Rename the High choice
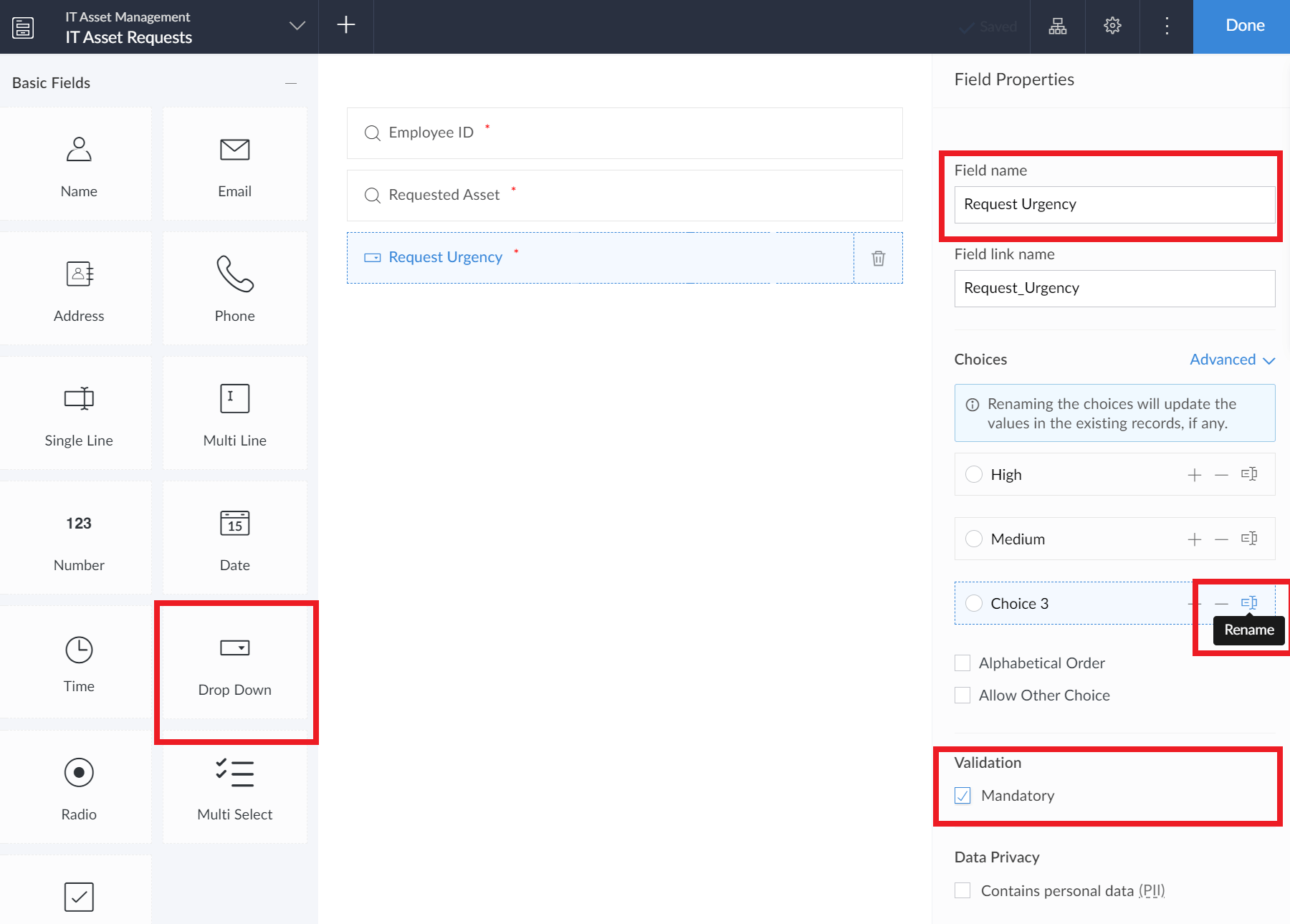Screen dimensions: 1290x924 (1249, 474)
